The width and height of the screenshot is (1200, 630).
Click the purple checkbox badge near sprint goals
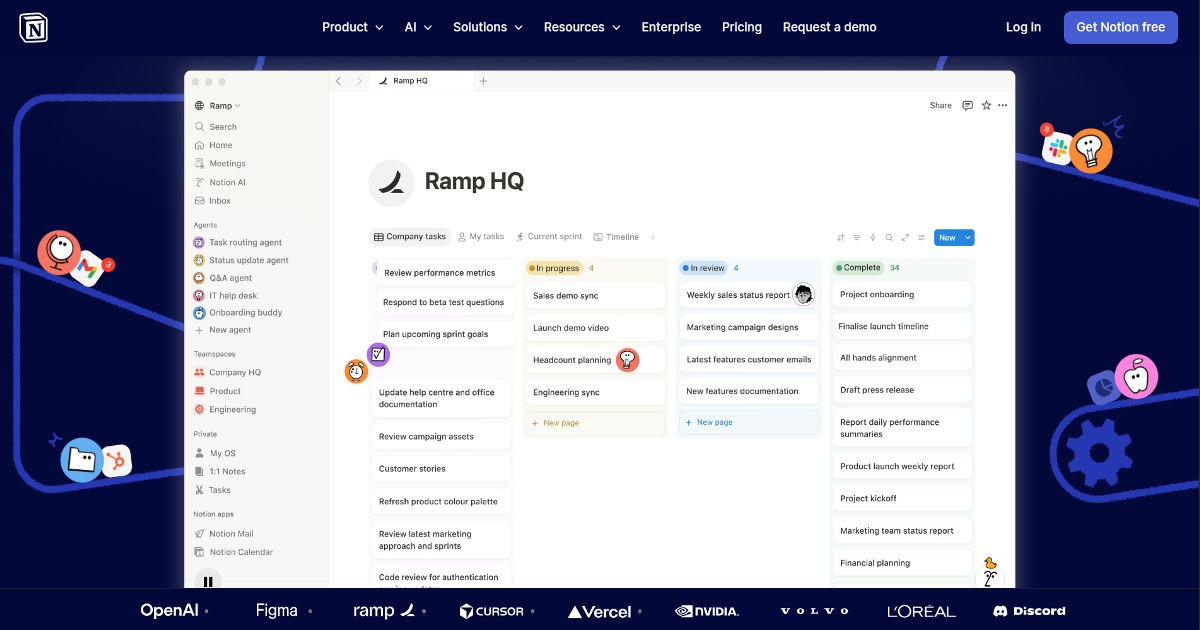378,354
